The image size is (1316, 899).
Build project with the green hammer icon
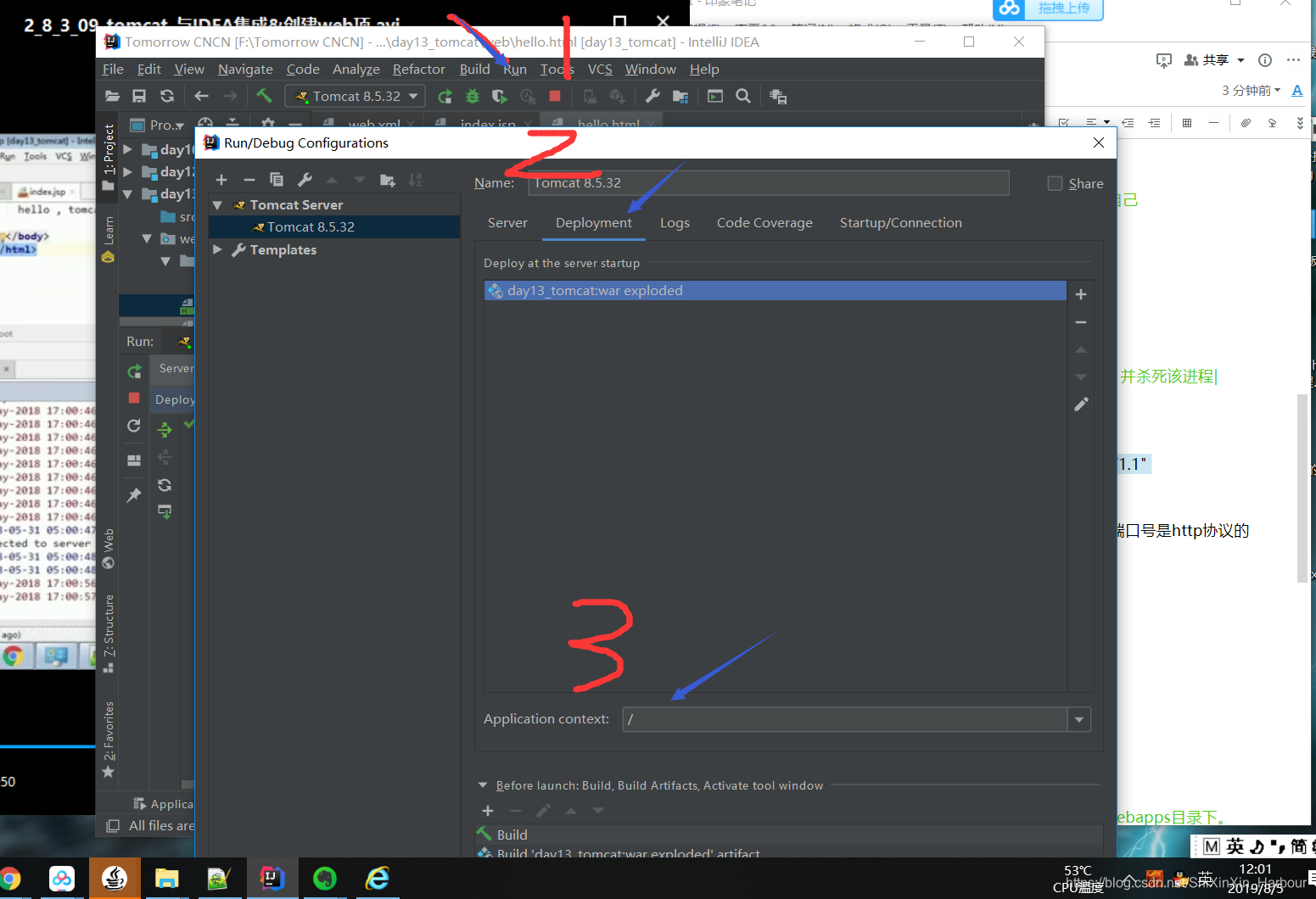click(265, 96)
